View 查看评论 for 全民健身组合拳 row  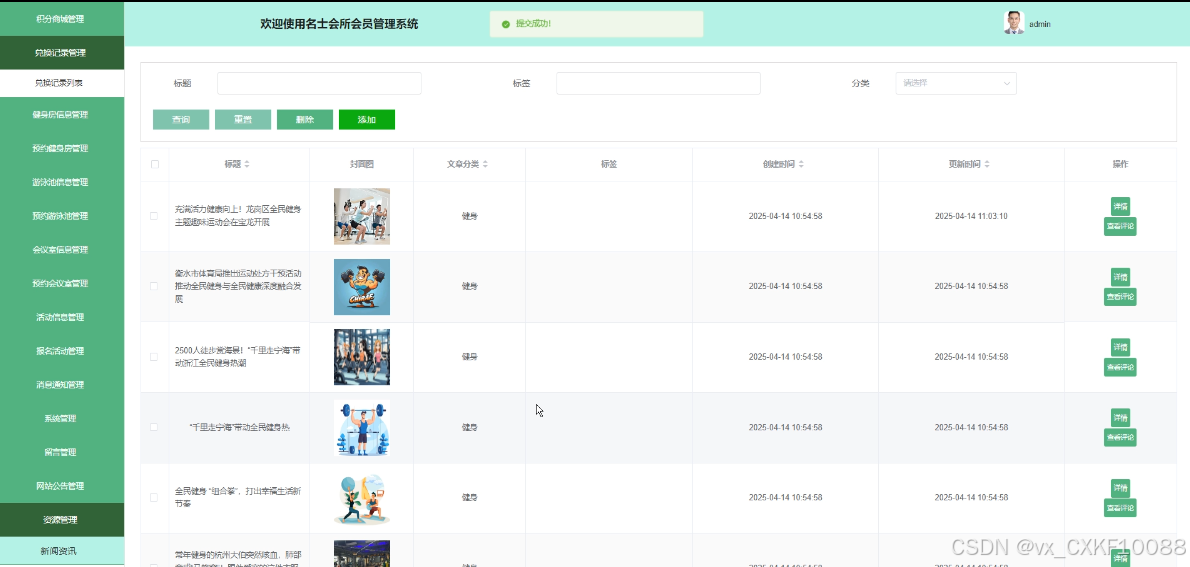[1120, 508]
